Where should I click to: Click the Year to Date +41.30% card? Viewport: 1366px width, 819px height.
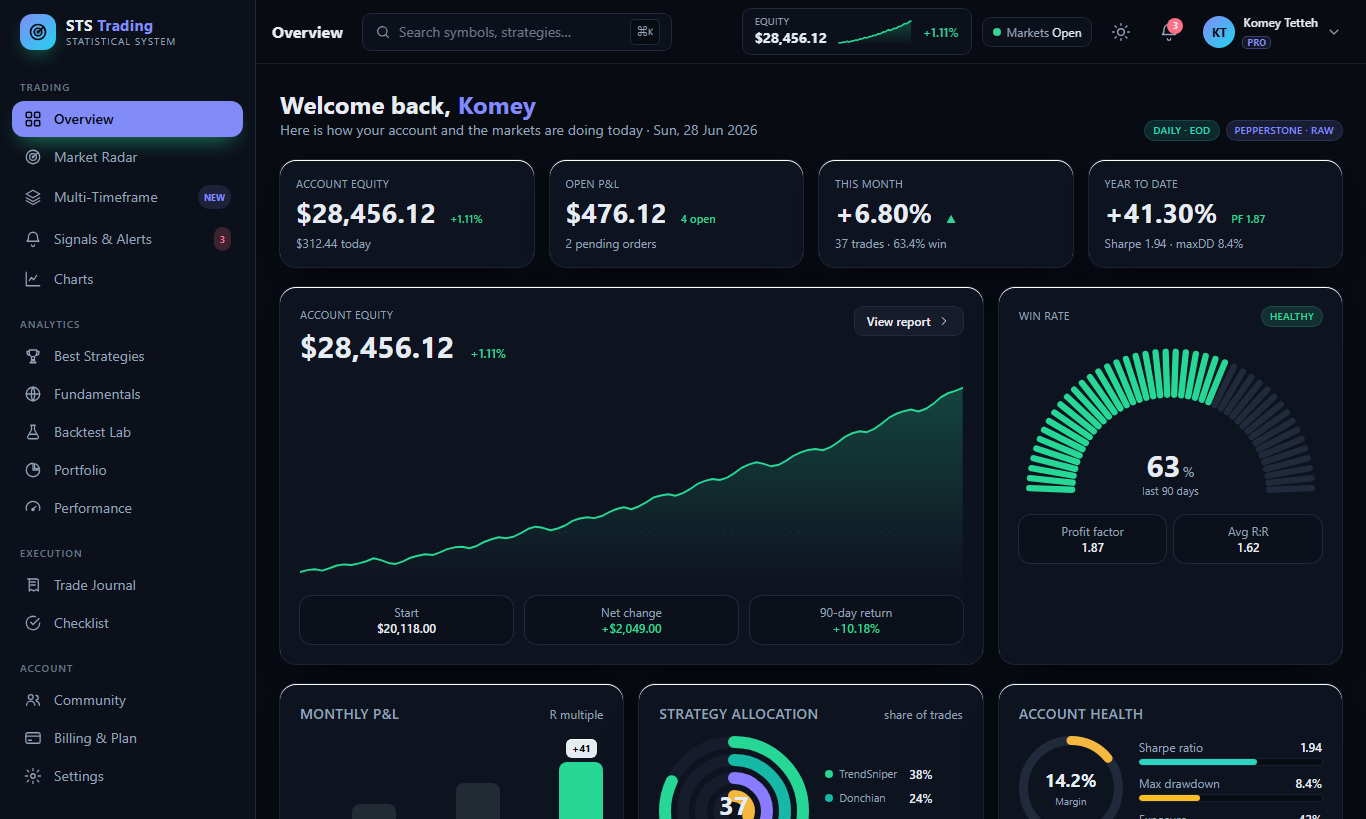[x=1215, y=214]
